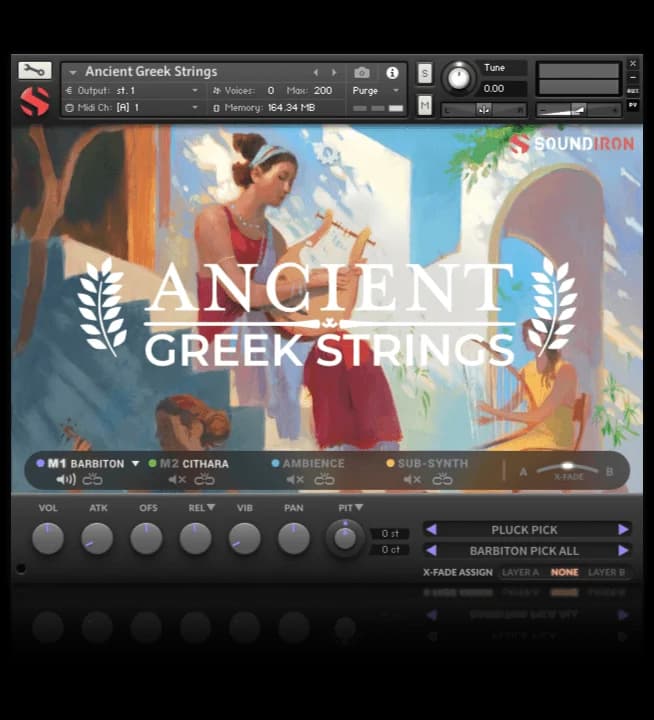Click the 0 st semitone field
The height and width of the screenshot is (720, 654).
390,533
